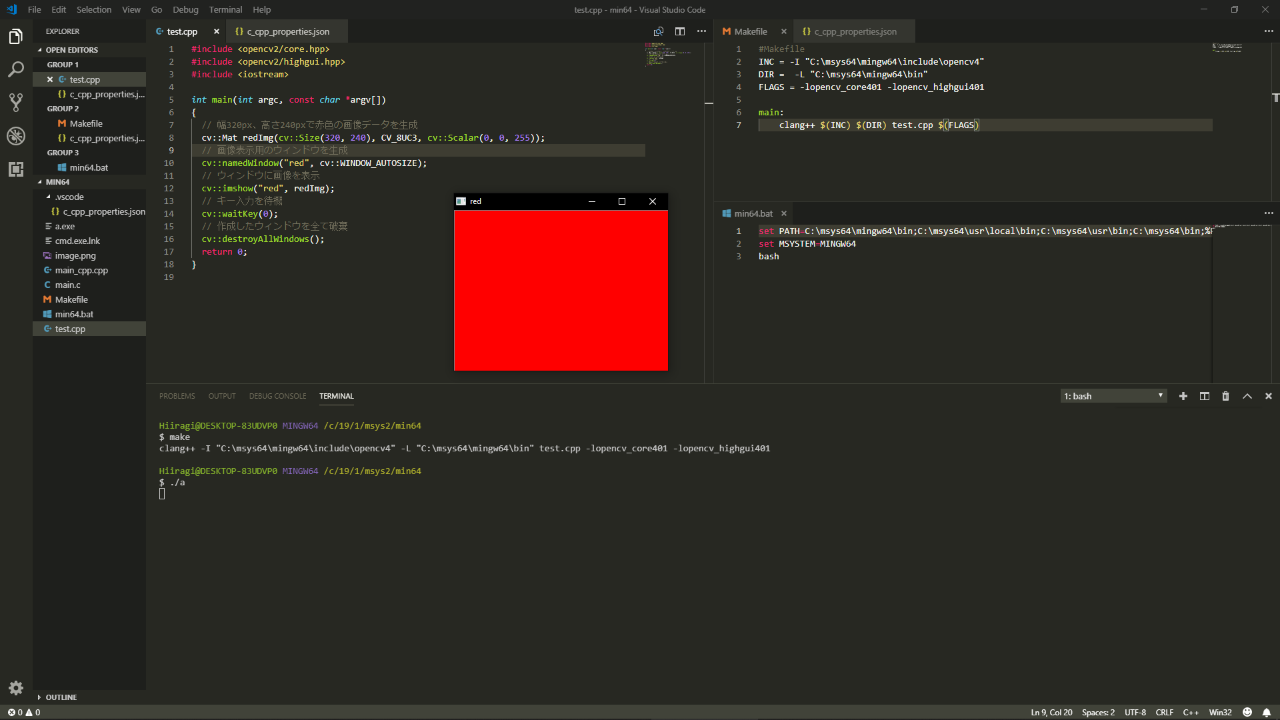Open the '1: bash' terminal selector dropdown
The width and height of the screenshot is (1280, 720).
[x=1114, y=396]
